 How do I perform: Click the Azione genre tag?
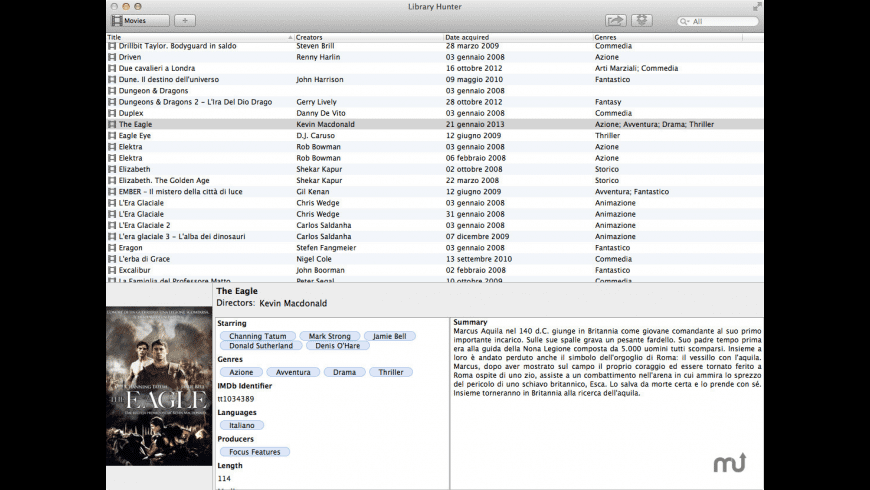(241, 372)
